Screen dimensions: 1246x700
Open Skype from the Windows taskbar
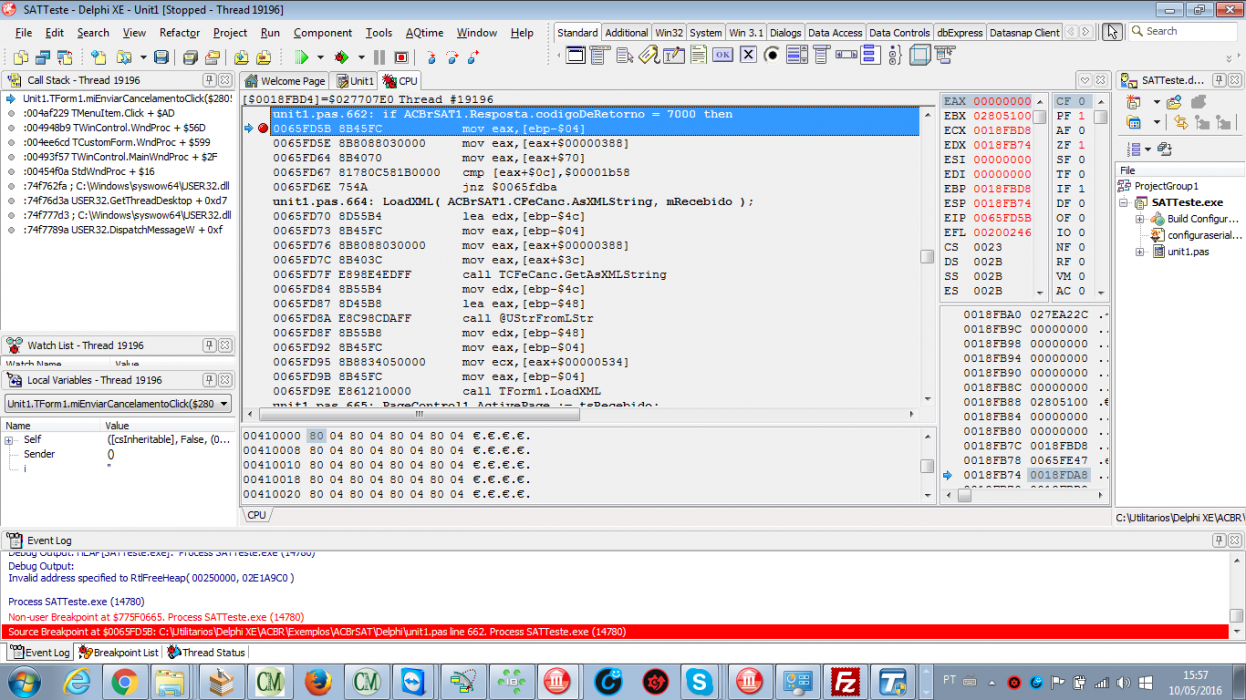click(x=698, y=682)
